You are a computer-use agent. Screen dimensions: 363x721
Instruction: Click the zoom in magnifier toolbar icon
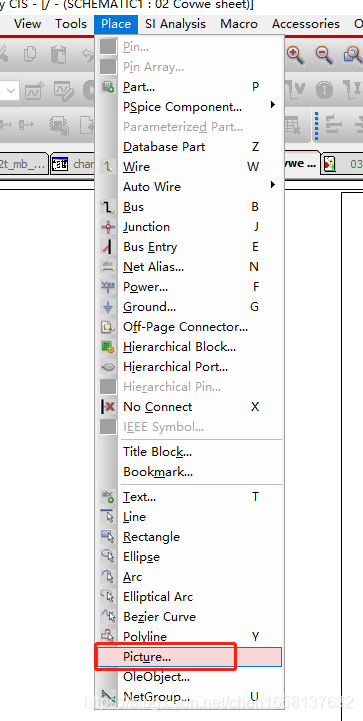[295, 55]
